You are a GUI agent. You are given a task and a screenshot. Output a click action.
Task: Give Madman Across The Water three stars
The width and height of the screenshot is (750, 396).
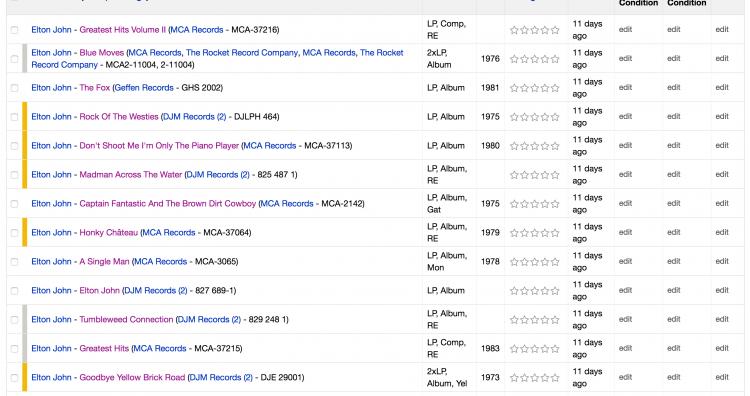[535, 175]
